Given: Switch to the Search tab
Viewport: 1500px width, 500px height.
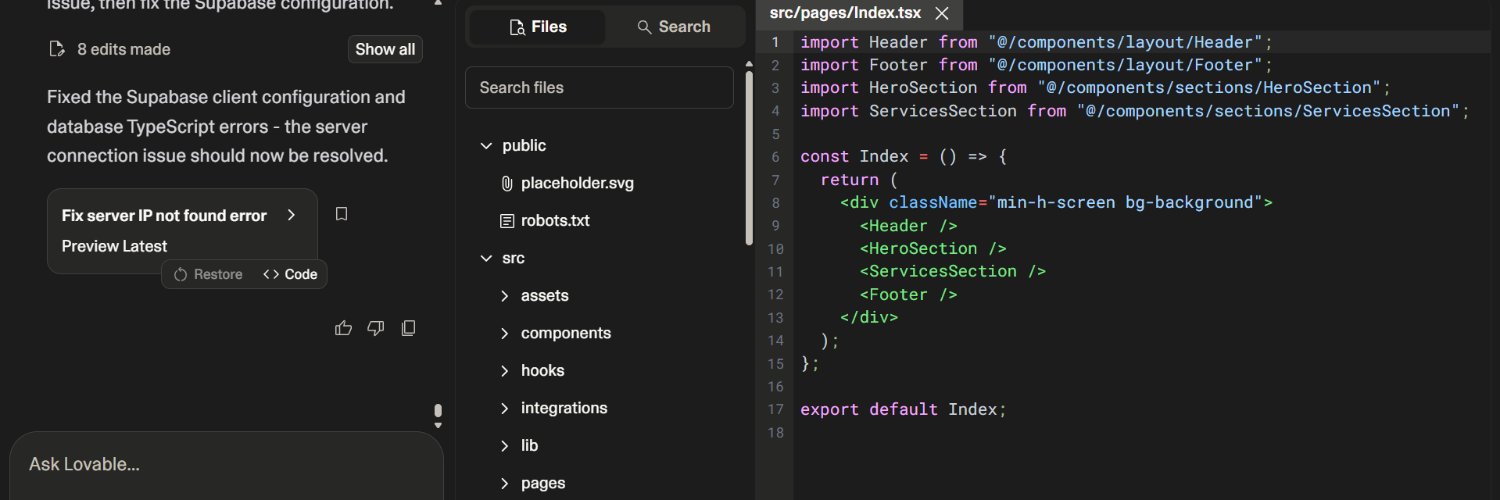Looking at the screenshot, I should point(673,27).
